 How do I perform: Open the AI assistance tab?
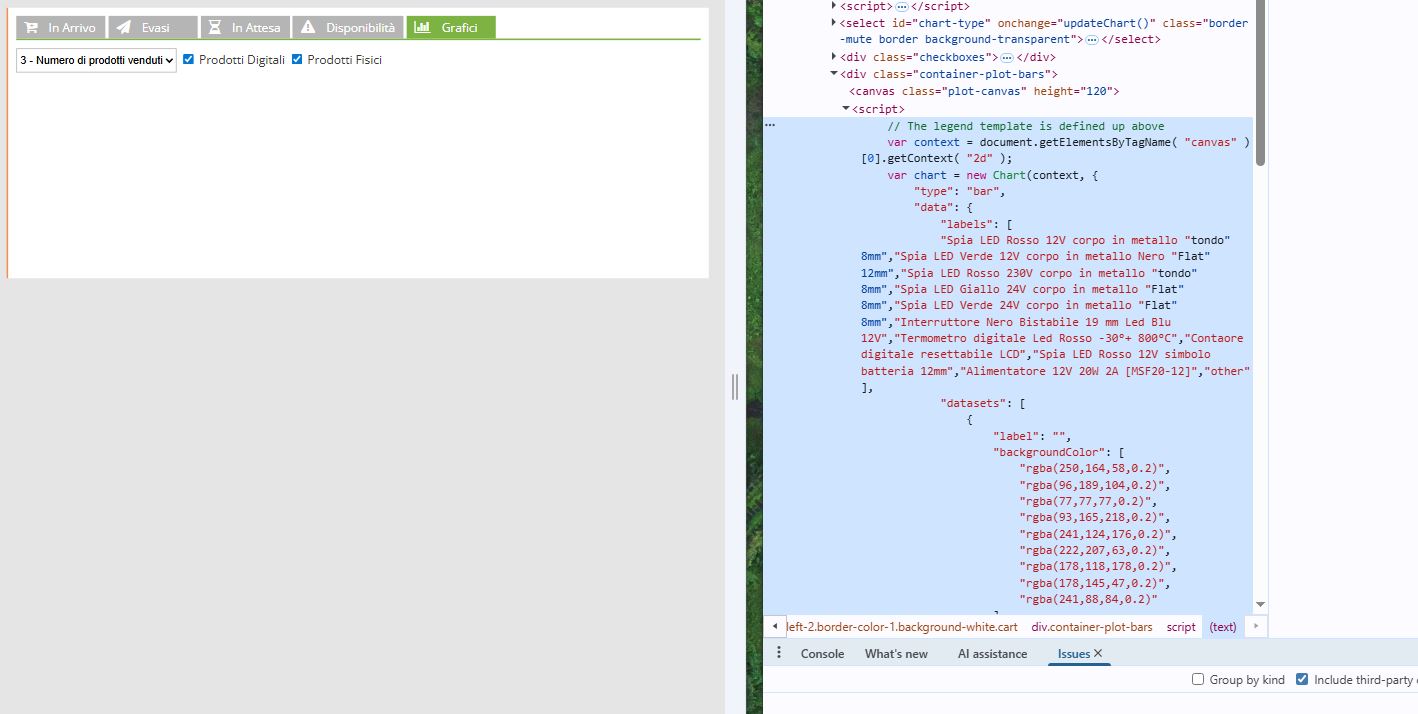click(x=992, y=654)
